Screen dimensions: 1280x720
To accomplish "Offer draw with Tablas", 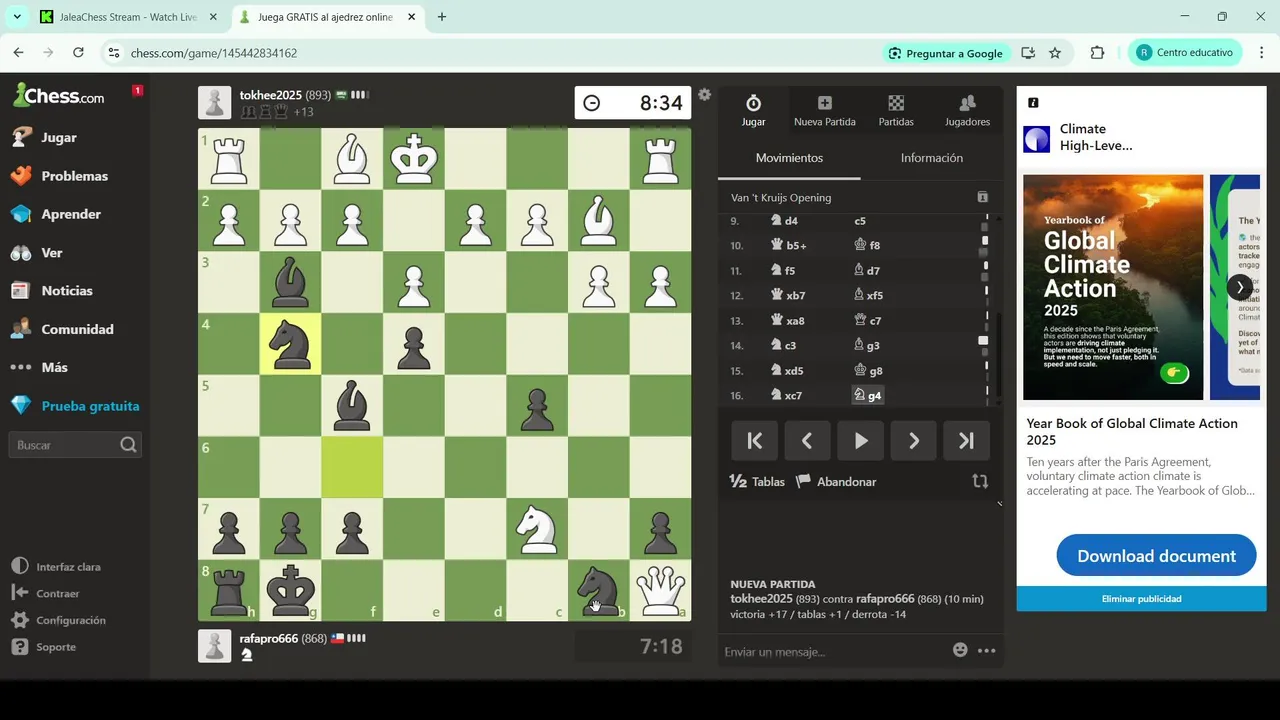I will tap(757, 482).
